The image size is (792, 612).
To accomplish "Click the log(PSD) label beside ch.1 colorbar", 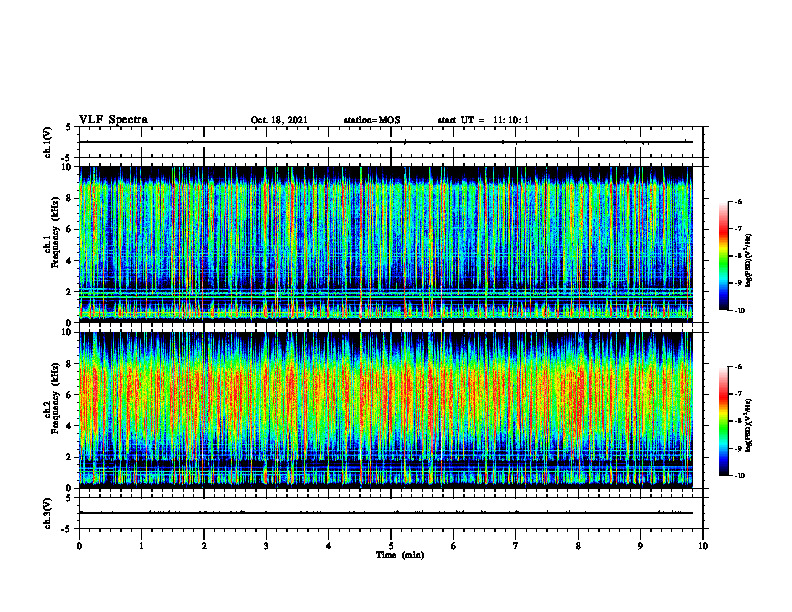I will coord(749,261).
